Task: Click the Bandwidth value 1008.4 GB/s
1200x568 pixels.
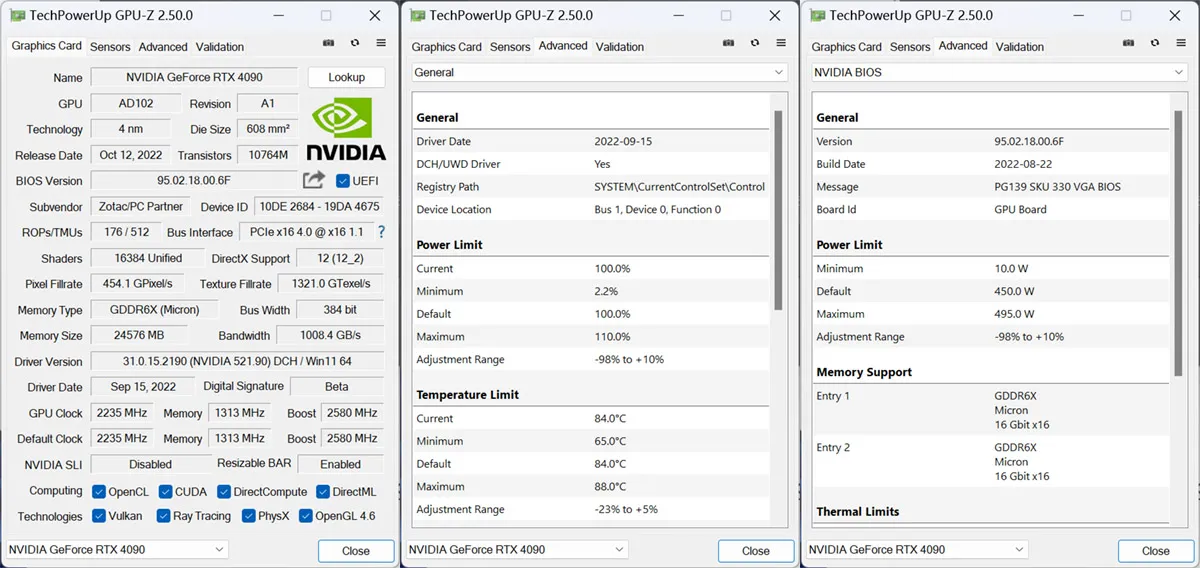Action: pyautogui.click(x=331, y=336)
